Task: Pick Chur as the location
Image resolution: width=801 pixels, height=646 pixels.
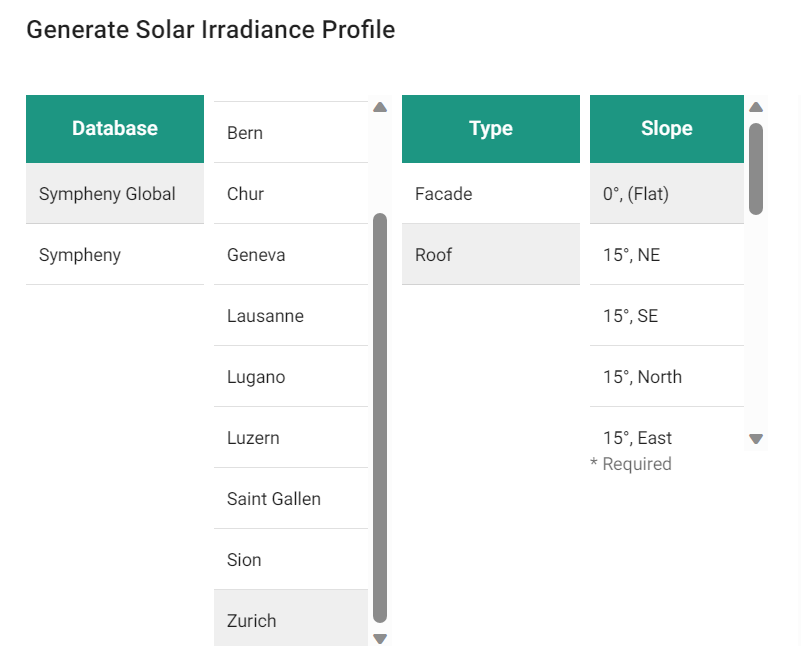Action: pyautogui.click(x=290, y=194)
